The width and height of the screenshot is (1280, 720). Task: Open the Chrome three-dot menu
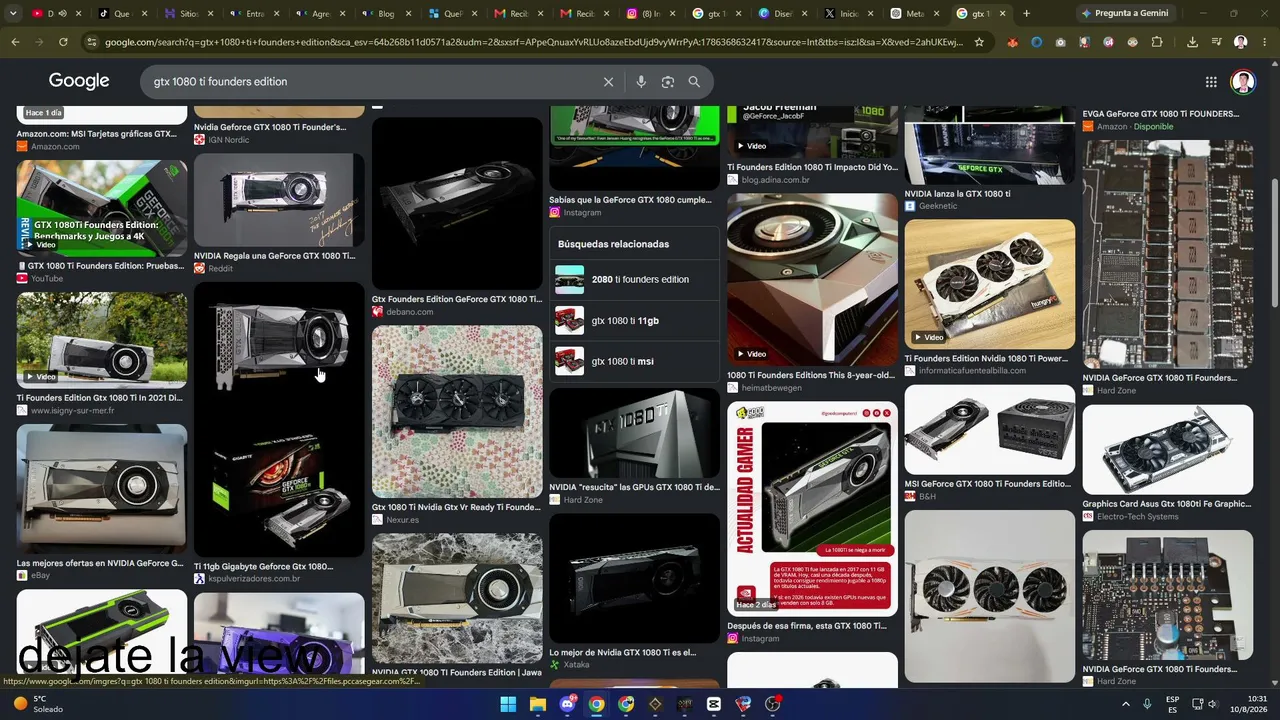1264,42
